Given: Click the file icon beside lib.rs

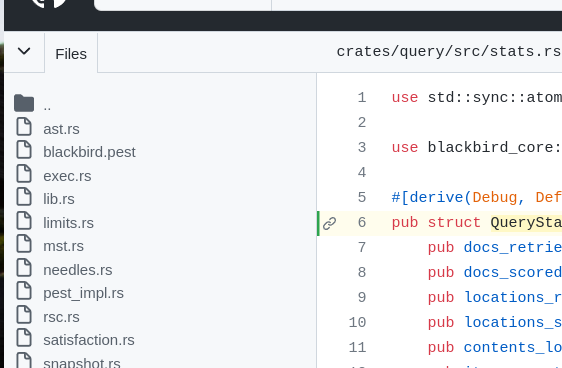Looking at the screenshot, I should pos(24,197).
